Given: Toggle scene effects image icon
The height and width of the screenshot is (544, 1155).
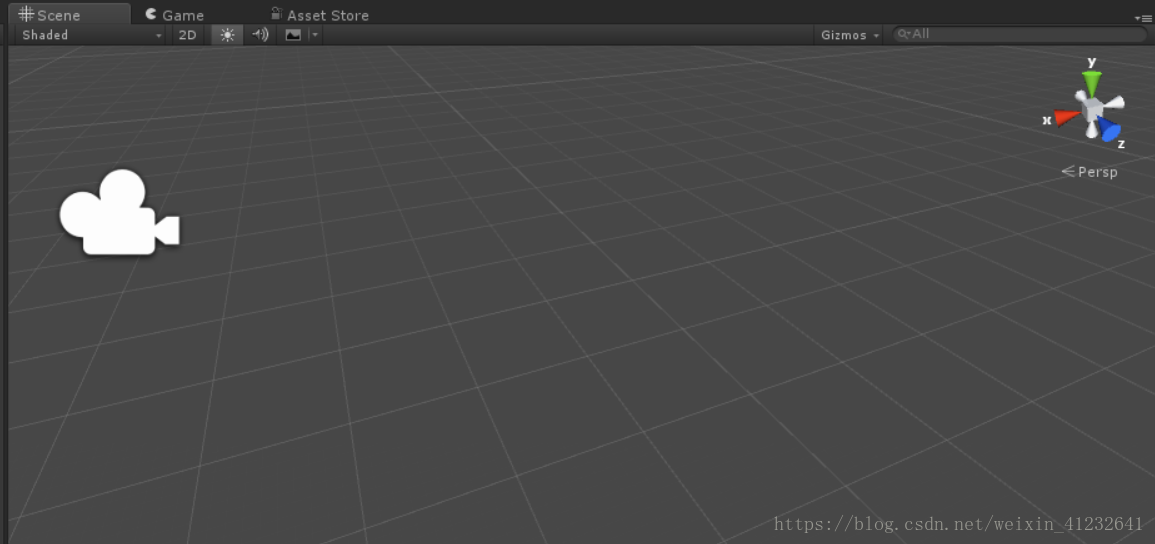Looking at the screenshot, I should pos(293,35).
